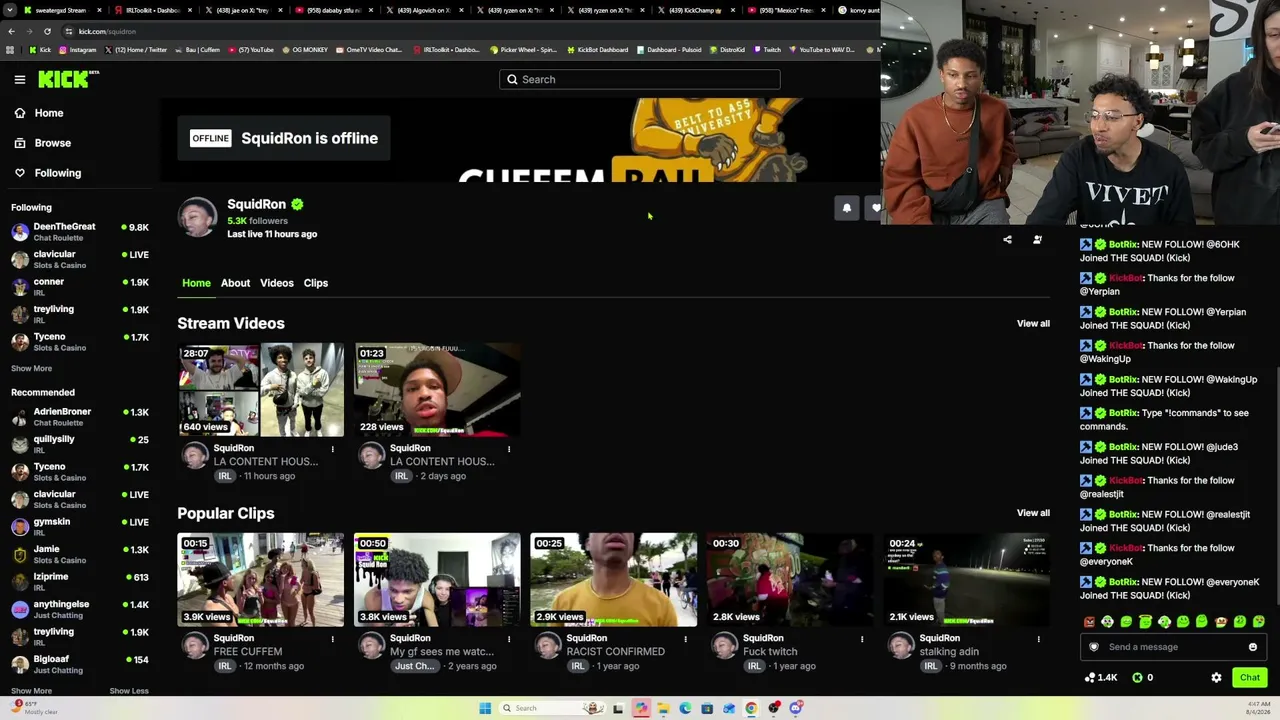Open SquidRon's profile avatar
The height and width of the screenshot is (720, 1280).
(x=197, y=217)
